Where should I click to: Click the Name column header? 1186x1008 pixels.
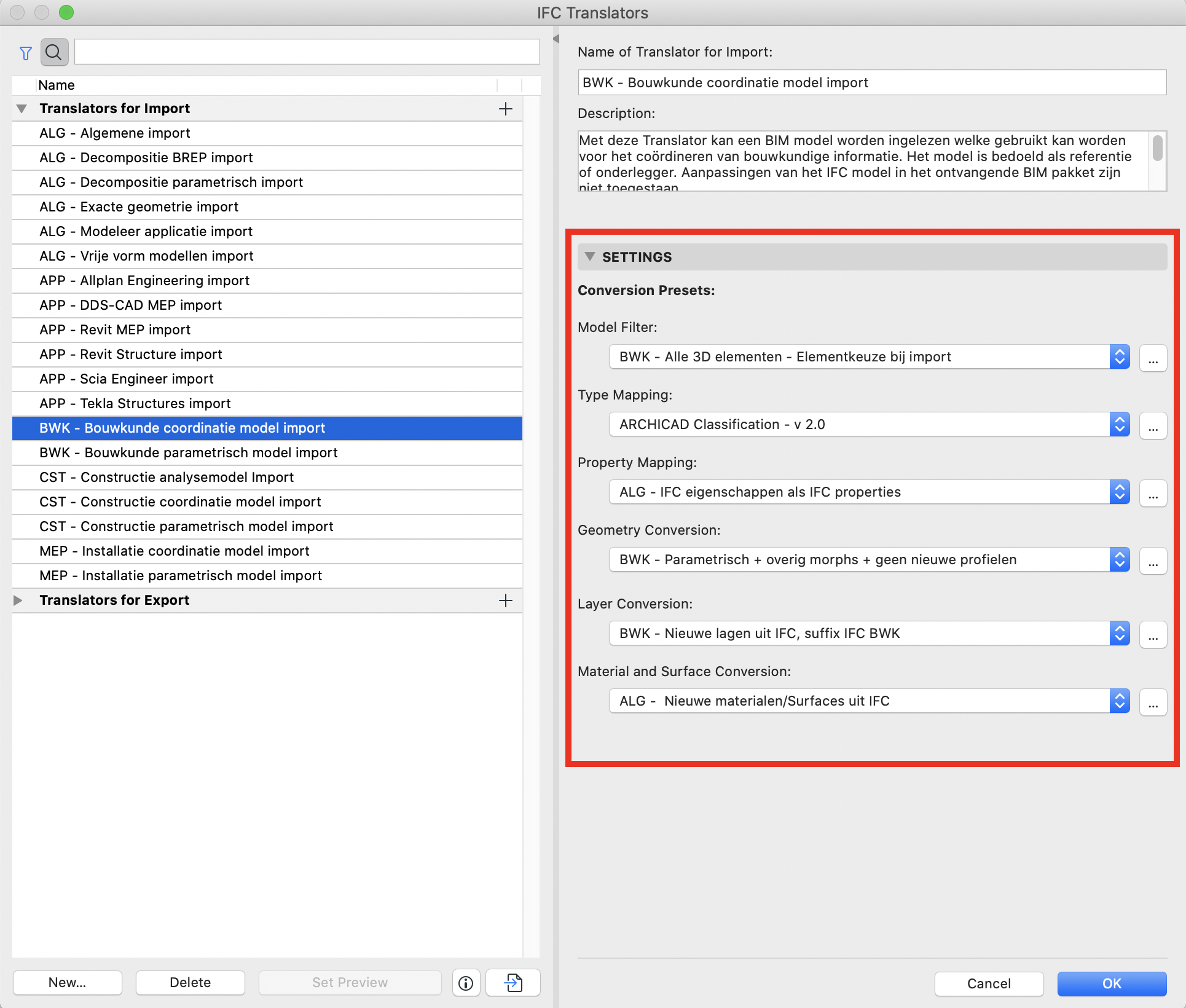click(266, 85)
